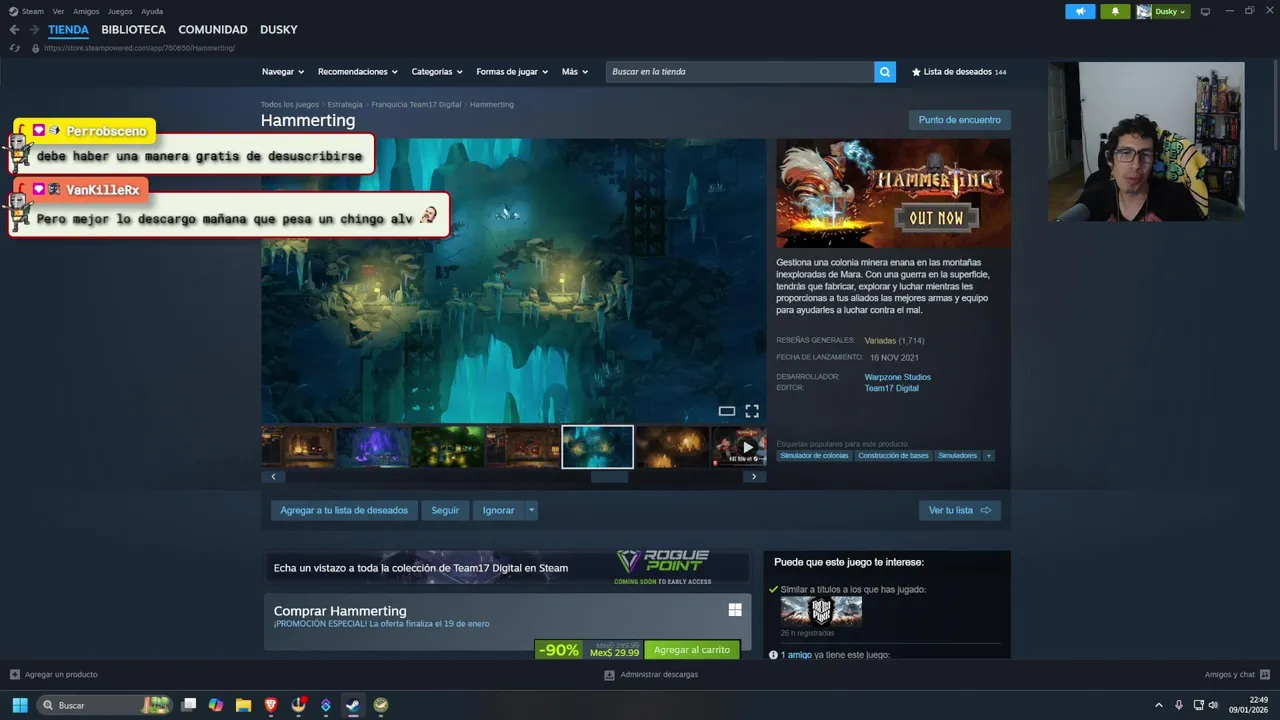This screenshot has width=1280, height=720.
Task: Open Copilot from the taskbar
Action: [216, 705]
